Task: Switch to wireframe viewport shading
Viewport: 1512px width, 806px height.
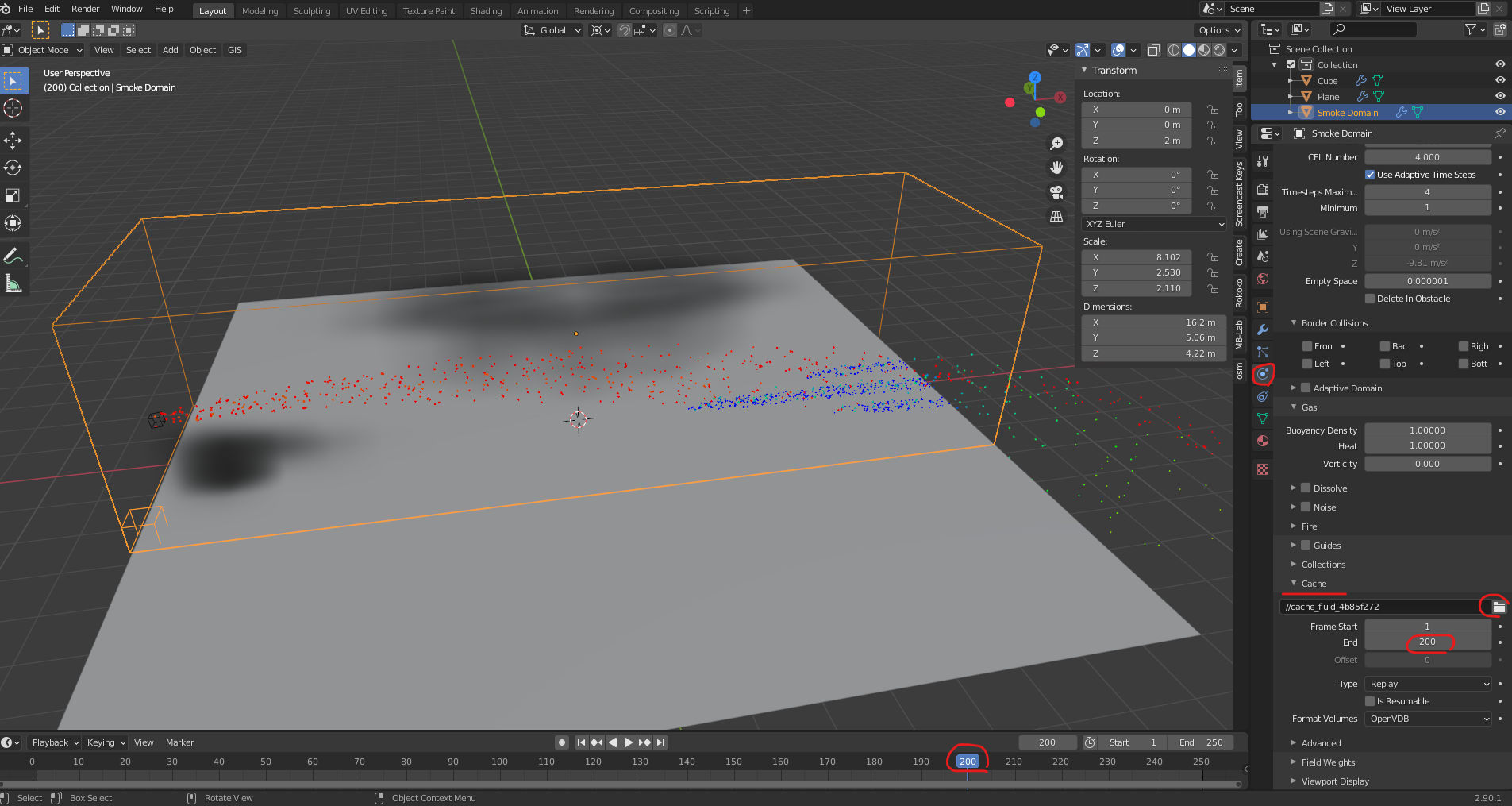Action: 1174,50
